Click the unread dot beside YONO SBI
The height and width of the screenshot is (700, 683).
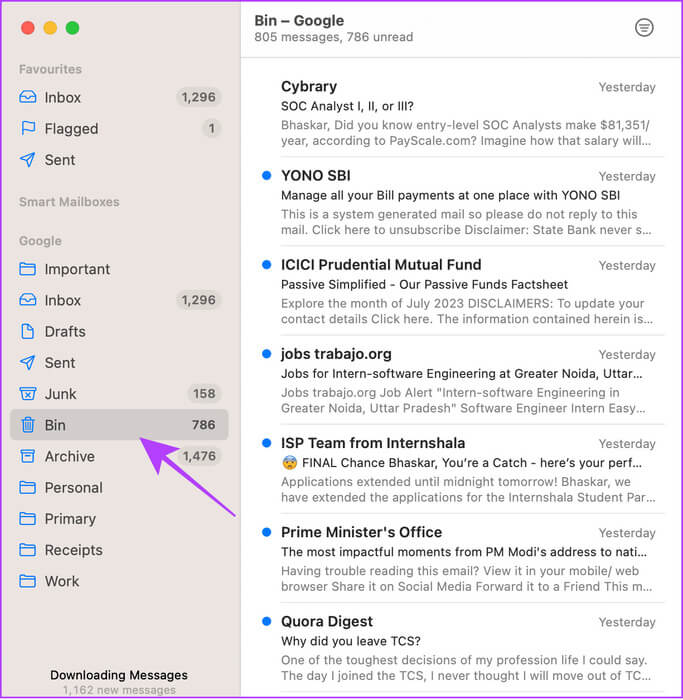(267, 175)
